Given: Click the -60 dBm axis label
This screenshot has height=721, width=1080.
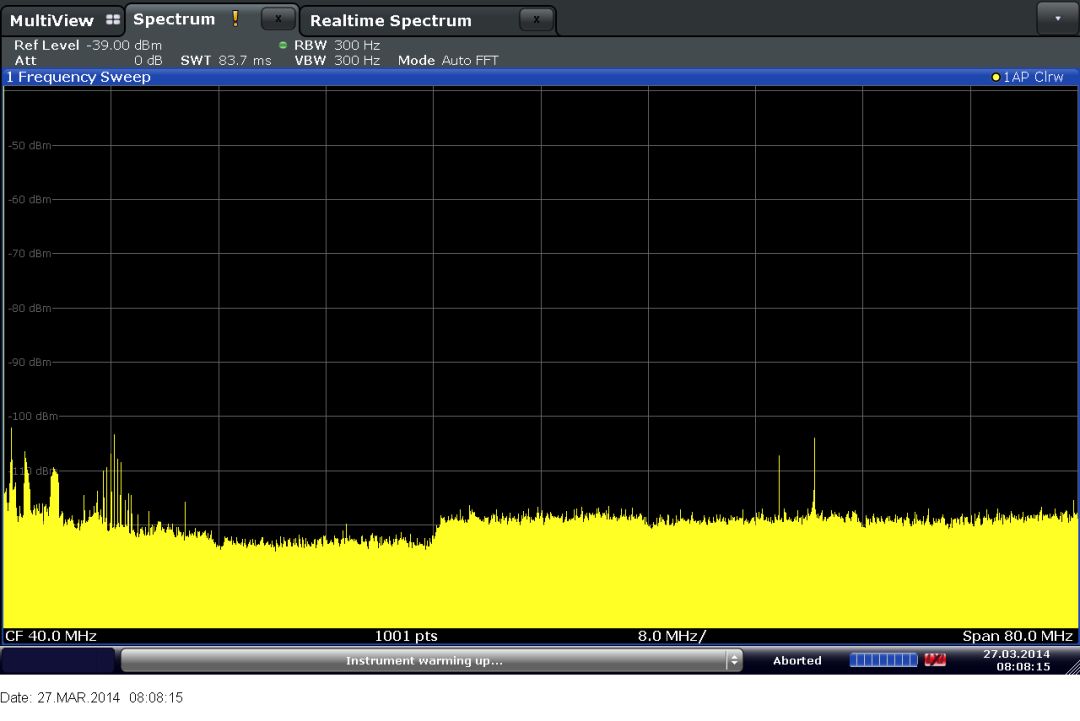Looking at the screenshot, I should pos(30,199).
